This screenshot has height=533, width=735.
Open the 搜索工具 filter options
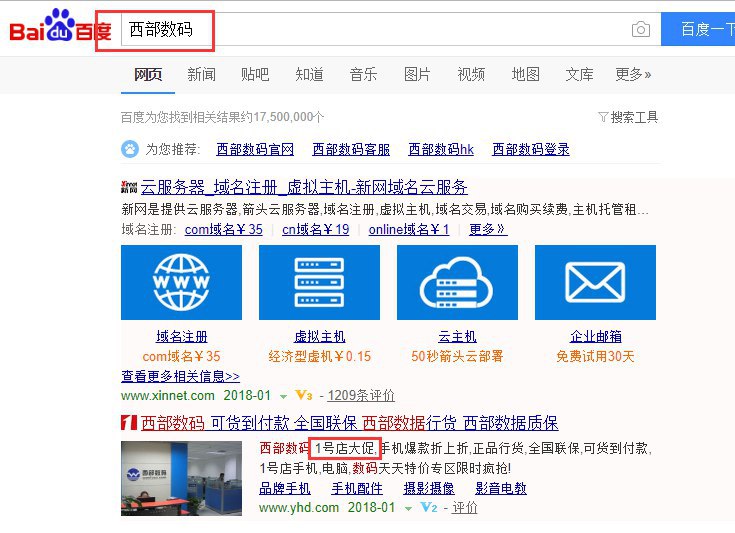click(627, 117)
